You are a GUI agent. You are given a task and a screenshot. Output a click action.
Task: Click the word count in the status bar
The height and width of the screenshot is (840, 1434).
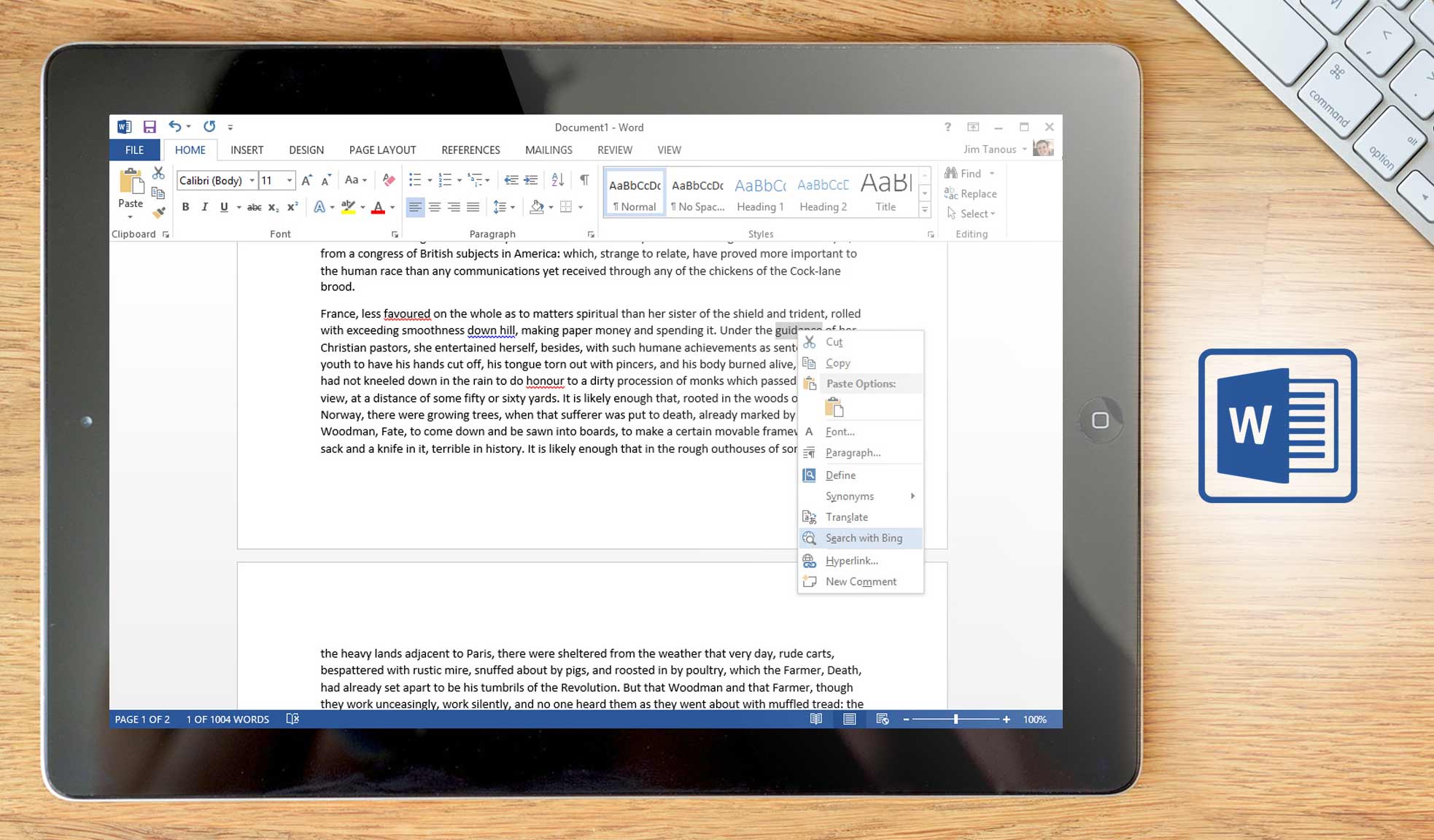pyautogui.click(x=227, y=719)
